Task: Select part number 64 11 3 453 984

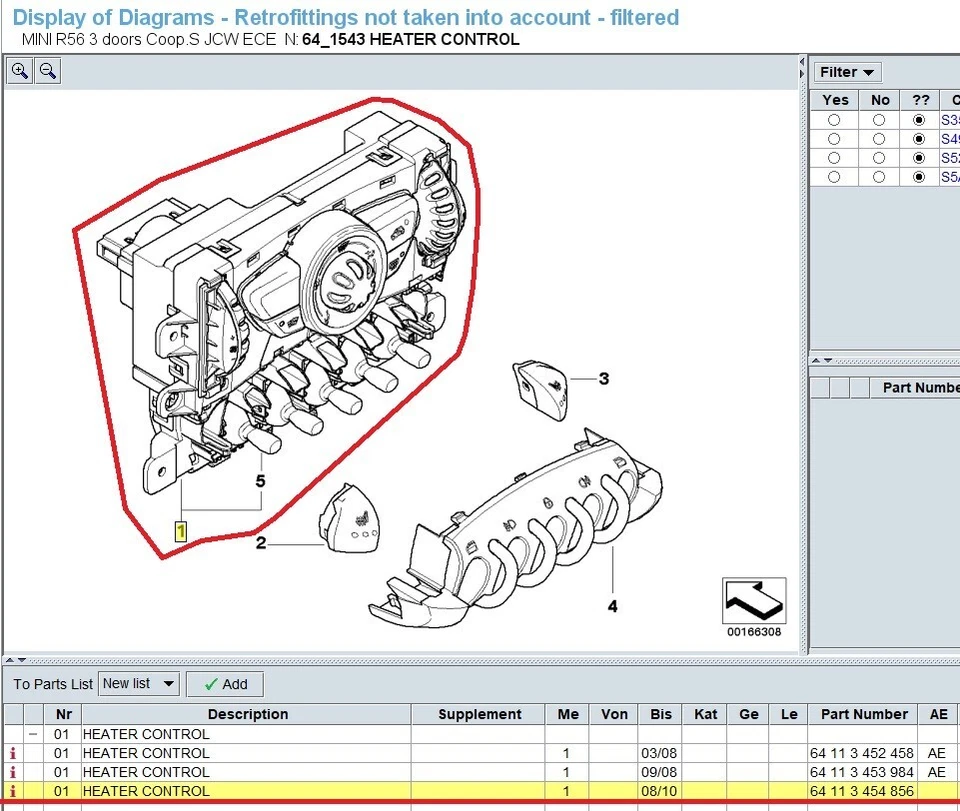Action: (861, 772)
